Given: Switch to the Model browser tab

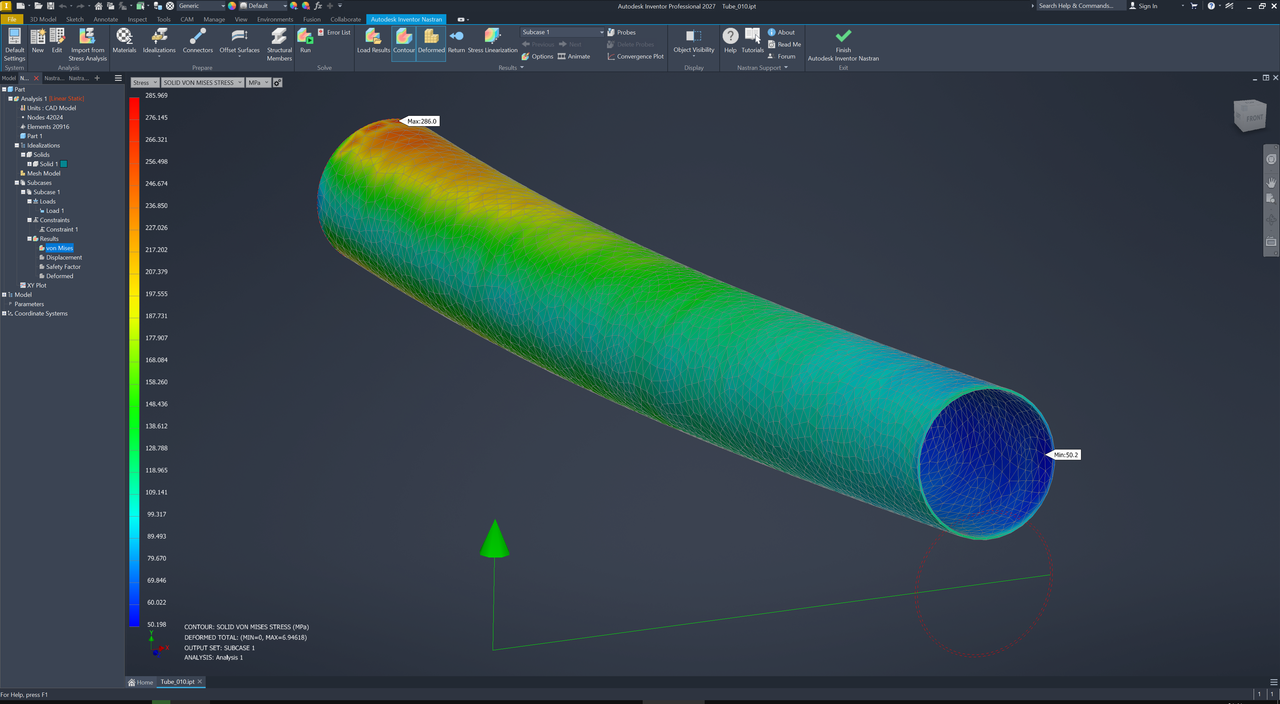Looking at the screenshot, I should pos(8,78).
